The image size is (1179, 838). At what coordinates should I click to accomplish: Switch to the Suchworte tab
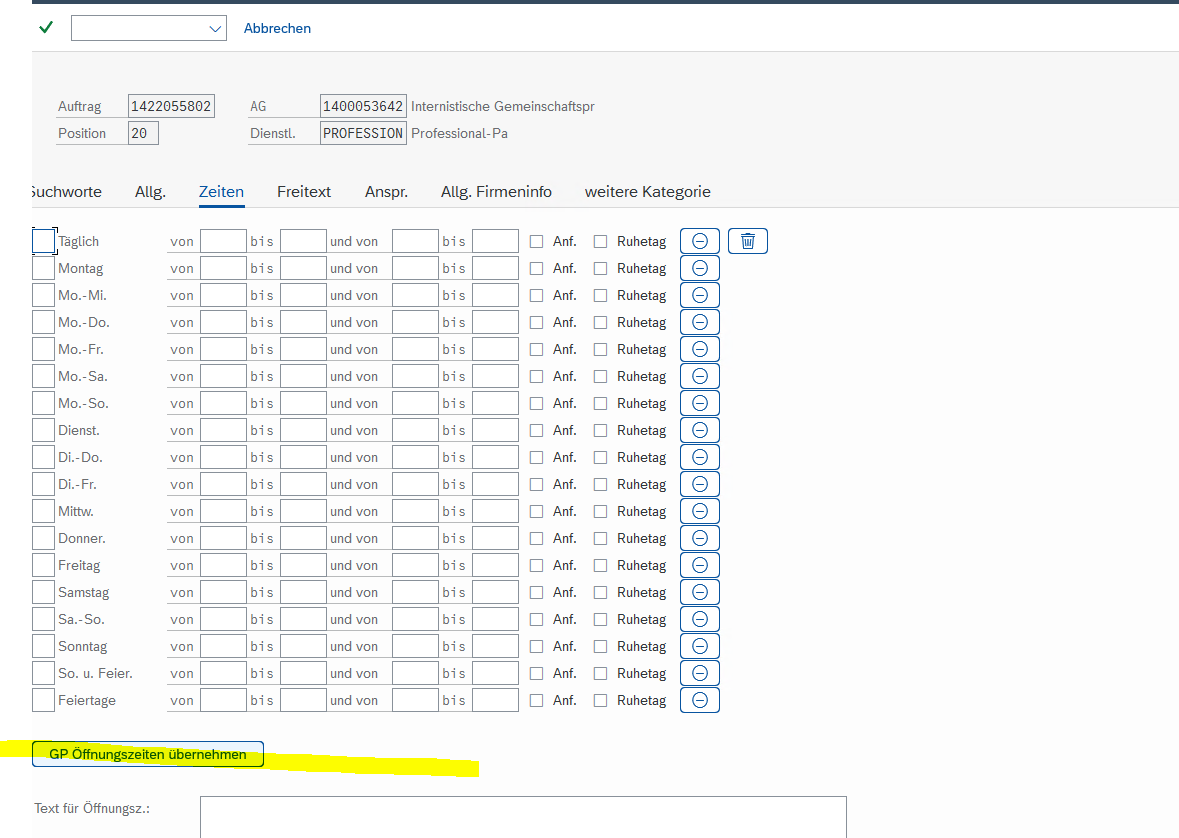point(66,192)
